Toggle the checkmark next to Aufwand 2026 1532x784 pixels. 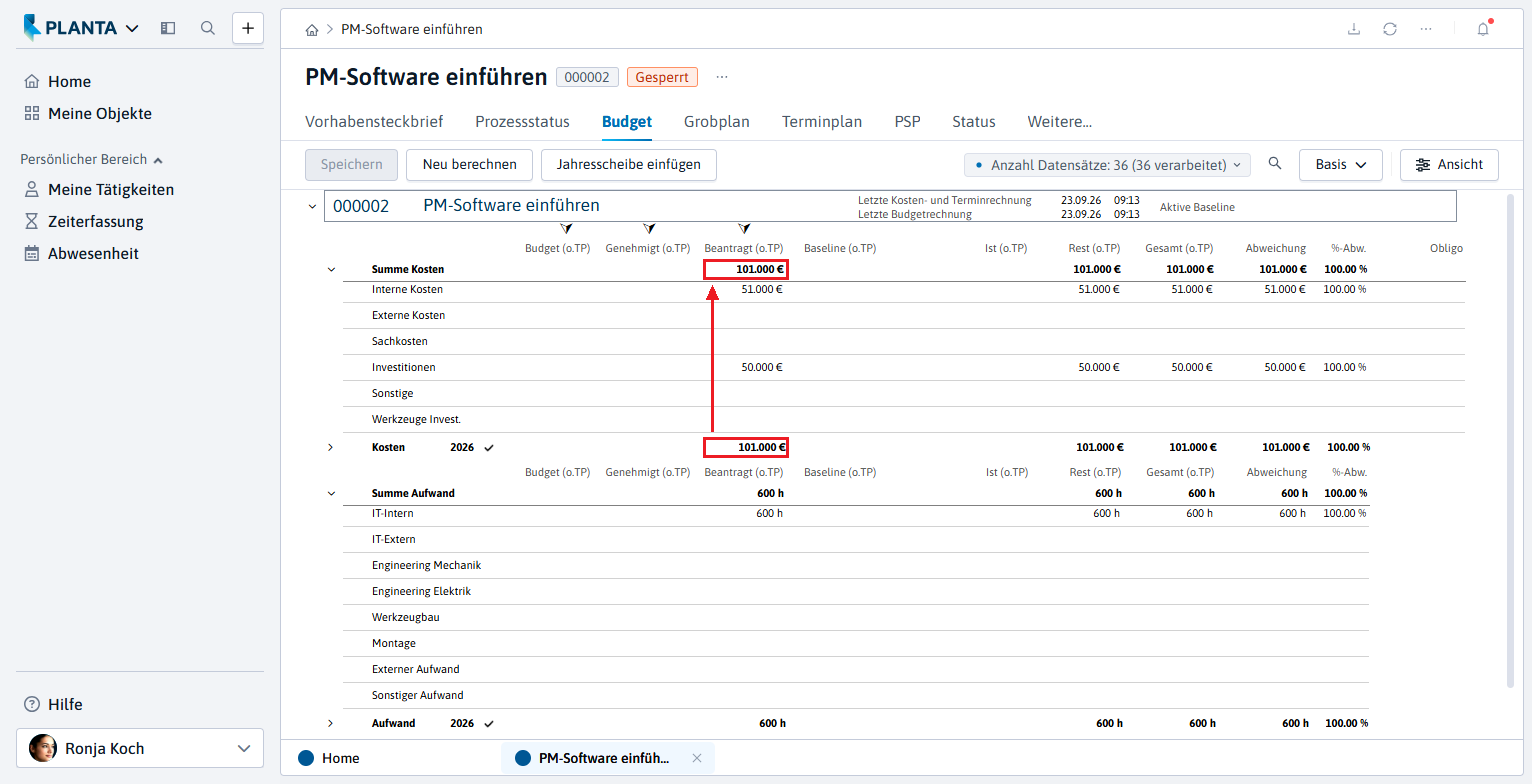click(489, 723)
